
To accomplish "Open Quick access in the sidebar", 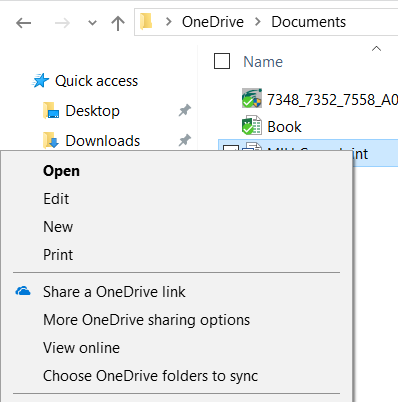I will coord(96,81).
